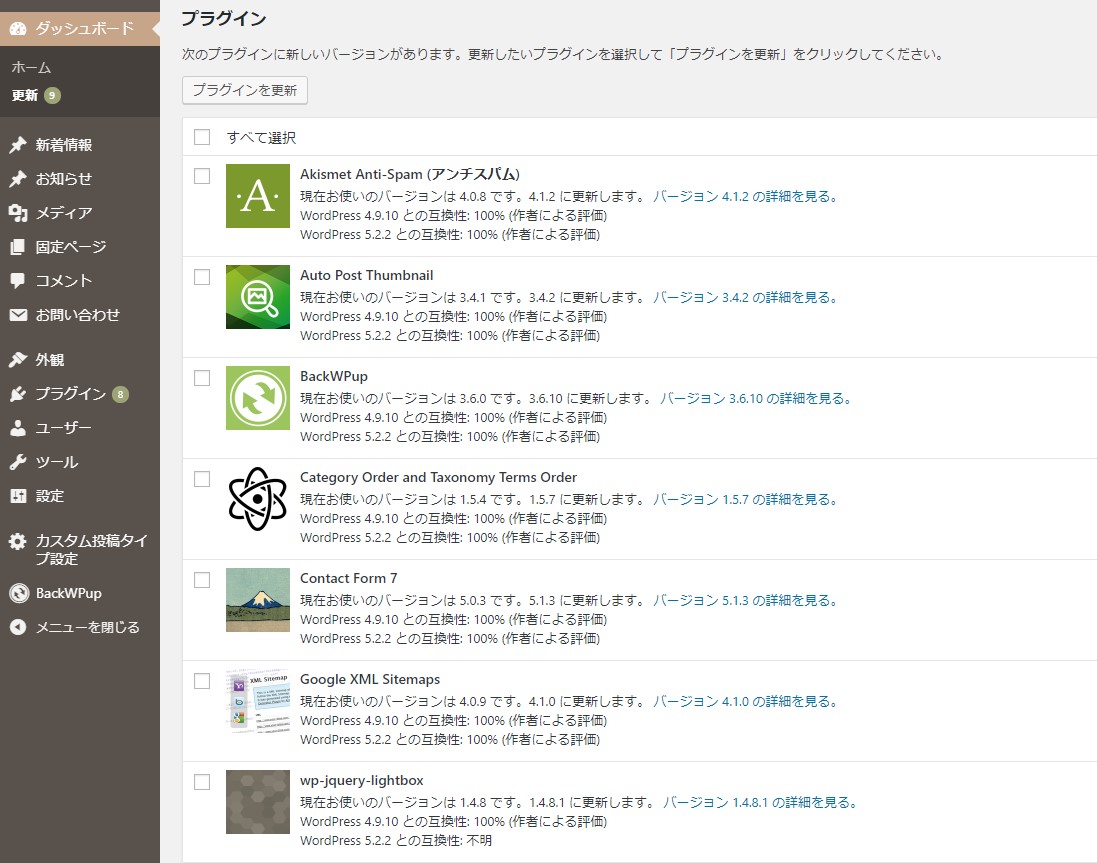This screenshot has width=1097, height=863.
Task: Select the Akismet Anti-Spam checkbox
Action: pos(202,176)
